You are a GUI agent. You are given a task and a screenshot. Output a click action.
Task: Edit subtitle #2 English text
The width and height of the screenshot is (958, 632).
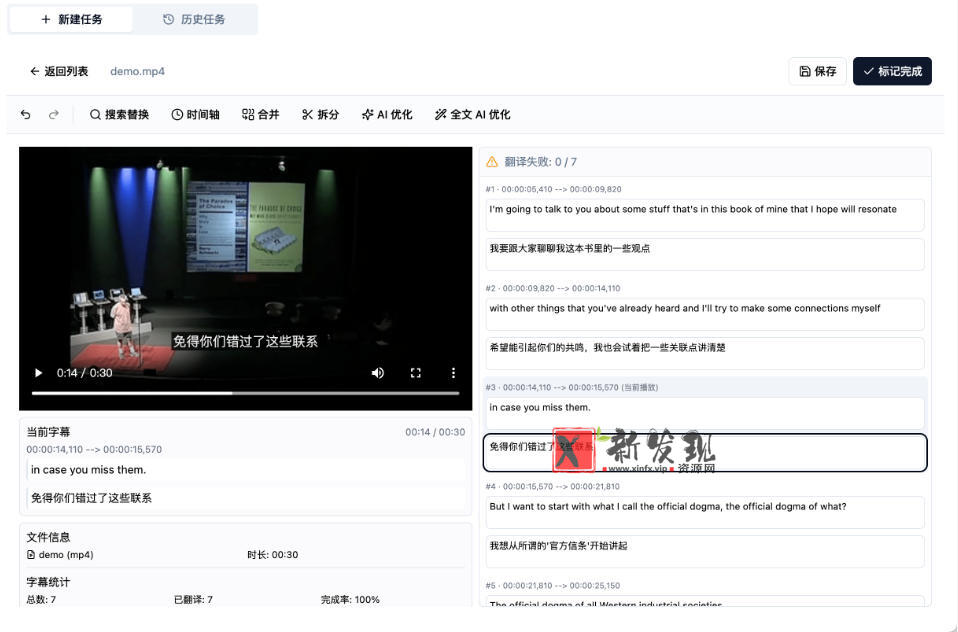[704, 314]
